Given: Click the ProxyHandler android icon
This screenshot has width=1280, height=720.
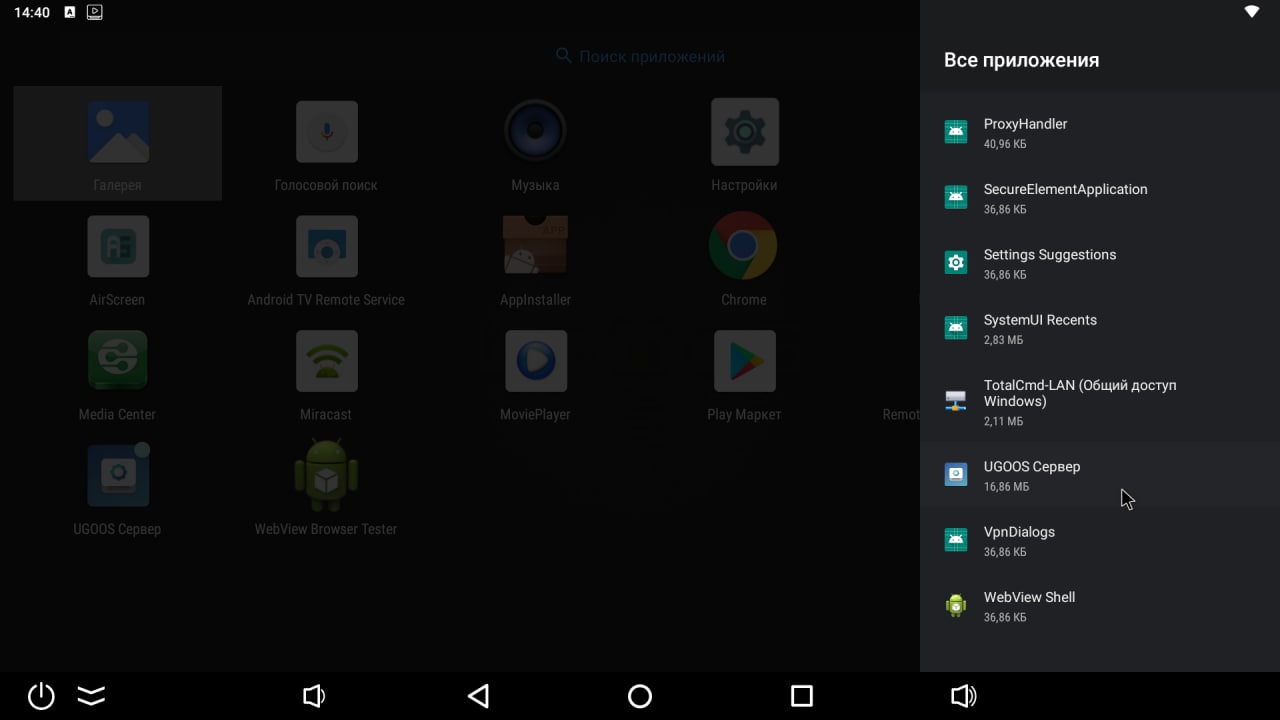Looking at the screenshot, I should click(x=956, y=132).
